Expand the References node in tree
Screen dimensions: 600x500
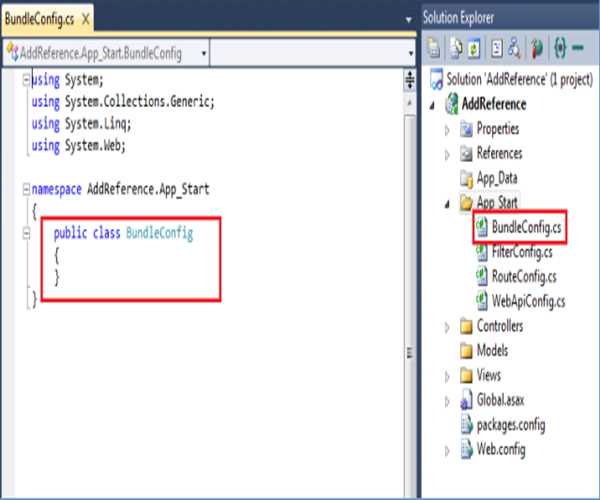446,154
